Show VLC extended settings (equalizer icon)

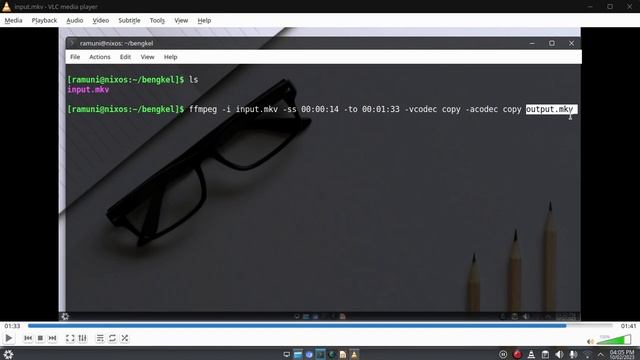82,338
